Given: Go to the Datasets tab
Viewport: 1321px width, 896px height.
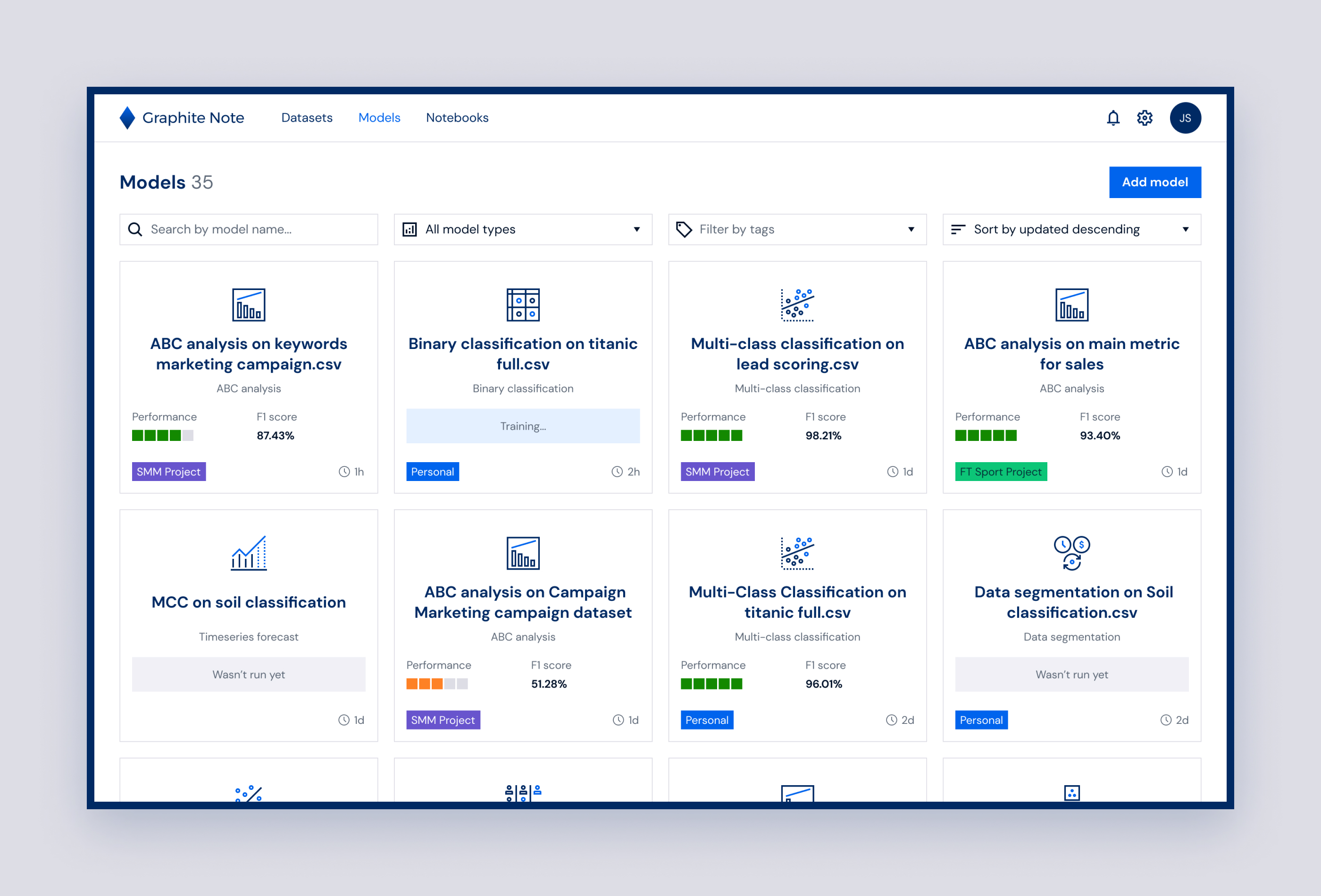Looking at the screenshot, I should click(x=307, y=117).
